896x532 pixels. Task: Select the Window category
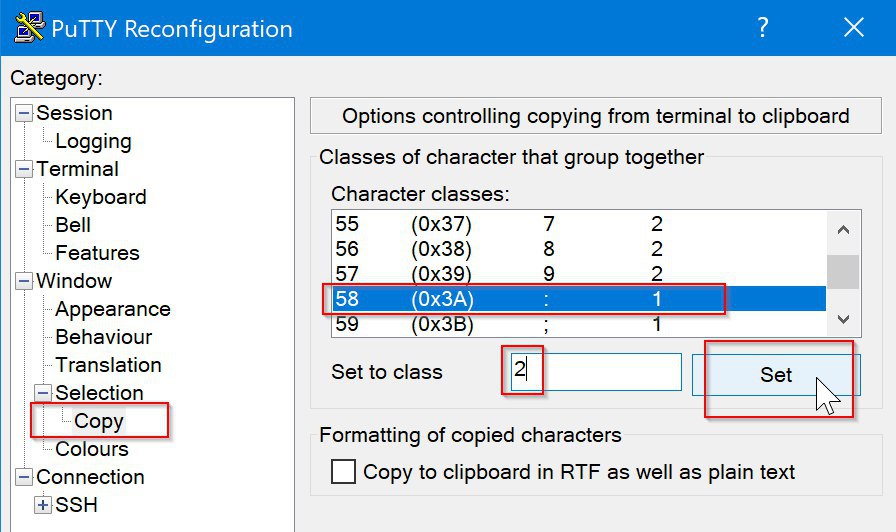point(74,281)
